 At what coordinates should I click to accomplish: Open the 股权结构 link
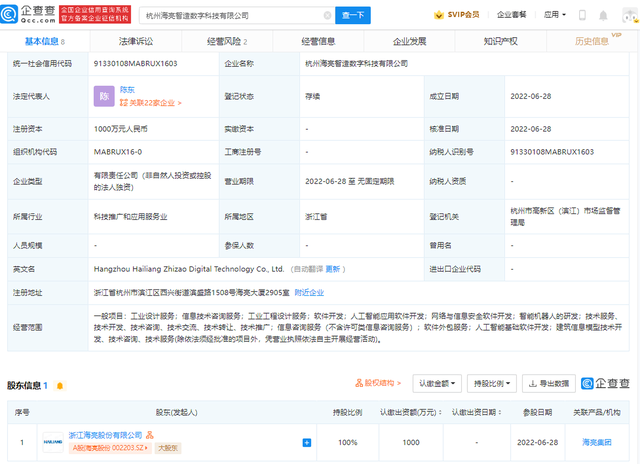coord(378,383)
